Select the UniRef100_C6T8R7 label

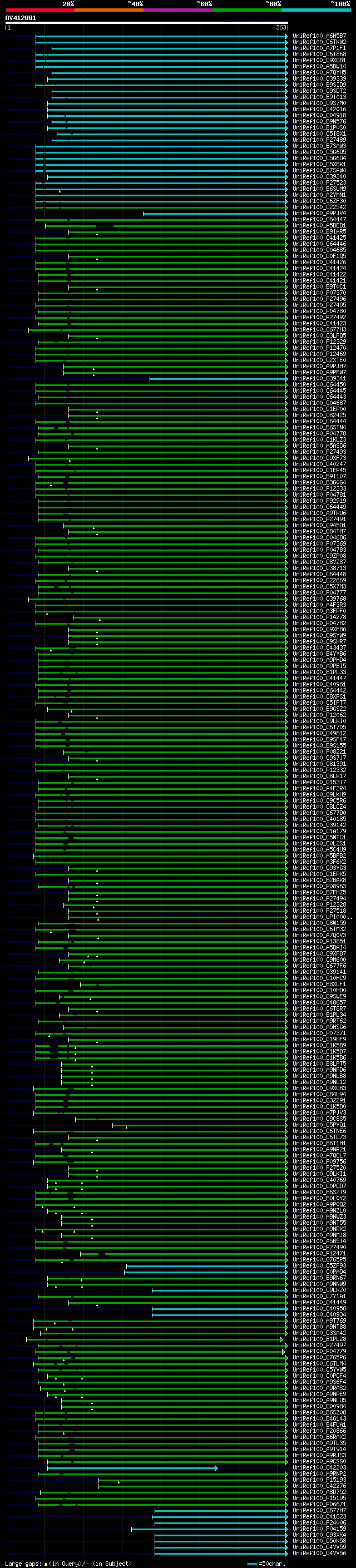tap(319, 1008)
